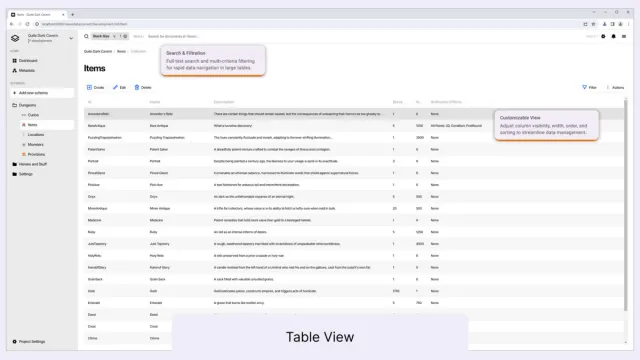
Task: Open a new browser tab
Action: tap(73, 14)
